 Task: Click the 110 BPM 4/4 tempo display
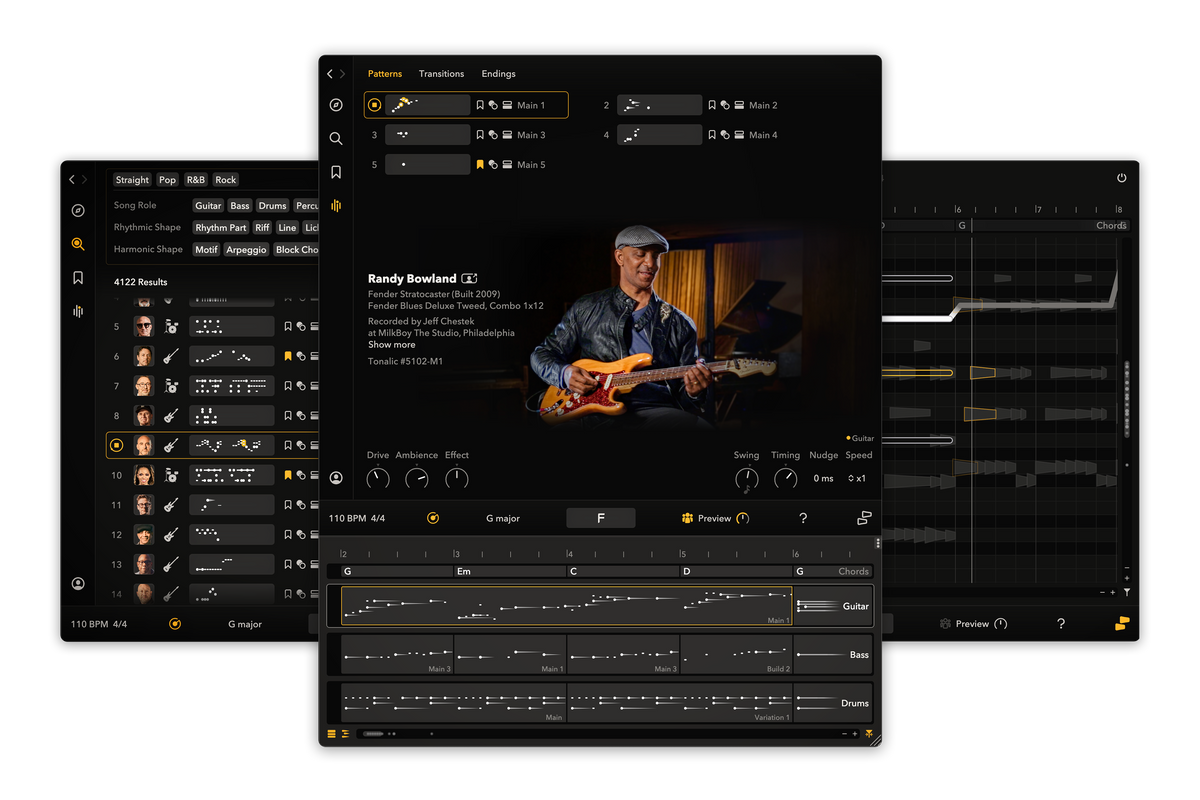pos(357,519)
